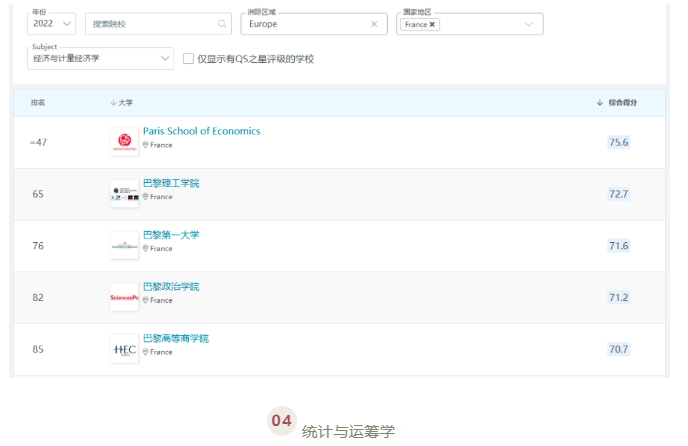
Task: Click the search magnifier icon
Action: (x=222, y=24)
